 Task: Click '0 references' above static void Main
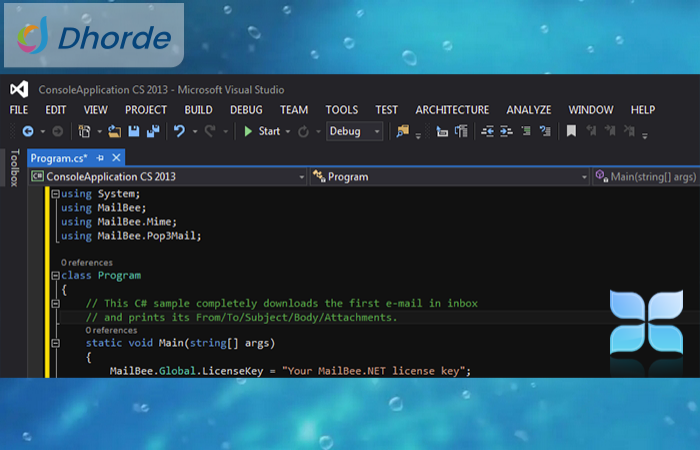pyautogui.click(x=111, y=330)
